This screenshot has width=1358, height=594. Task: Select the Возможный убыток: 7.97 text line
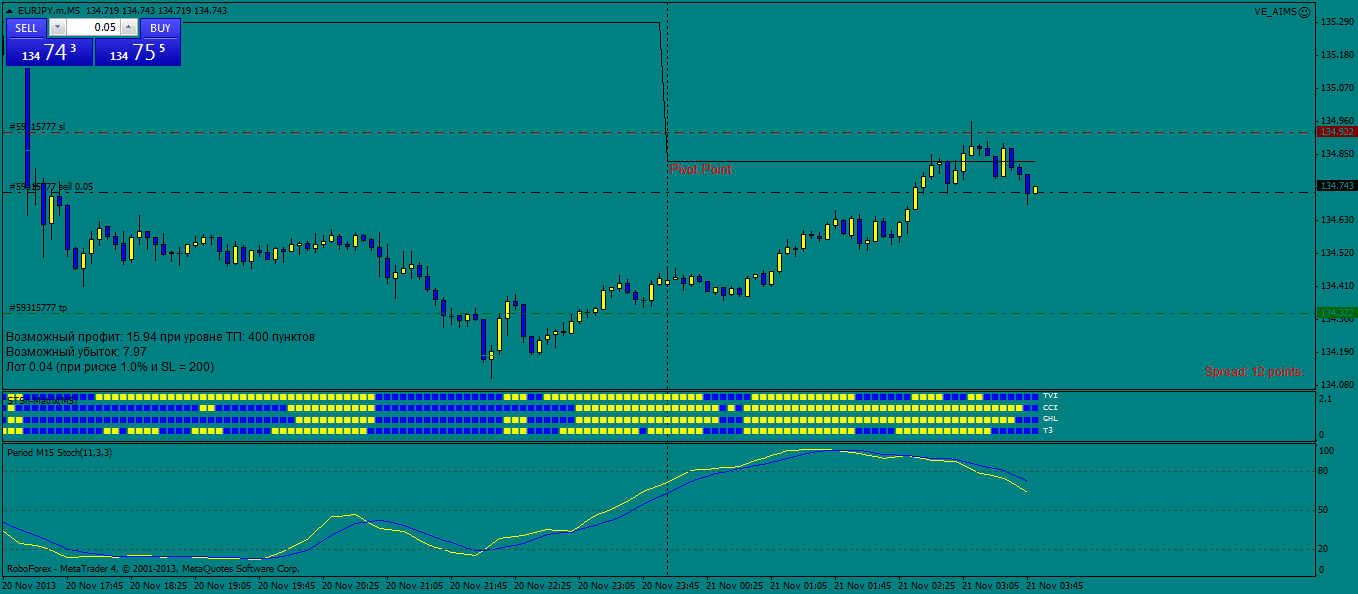tap(76, 352)
